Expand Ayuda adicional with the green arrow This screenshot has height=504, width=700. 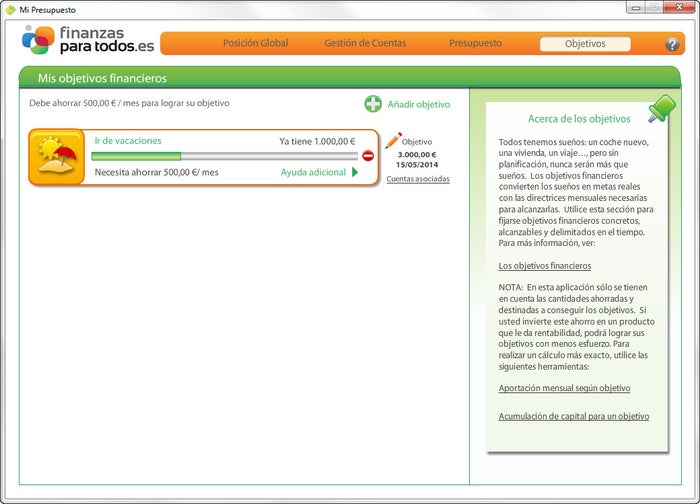355,172
